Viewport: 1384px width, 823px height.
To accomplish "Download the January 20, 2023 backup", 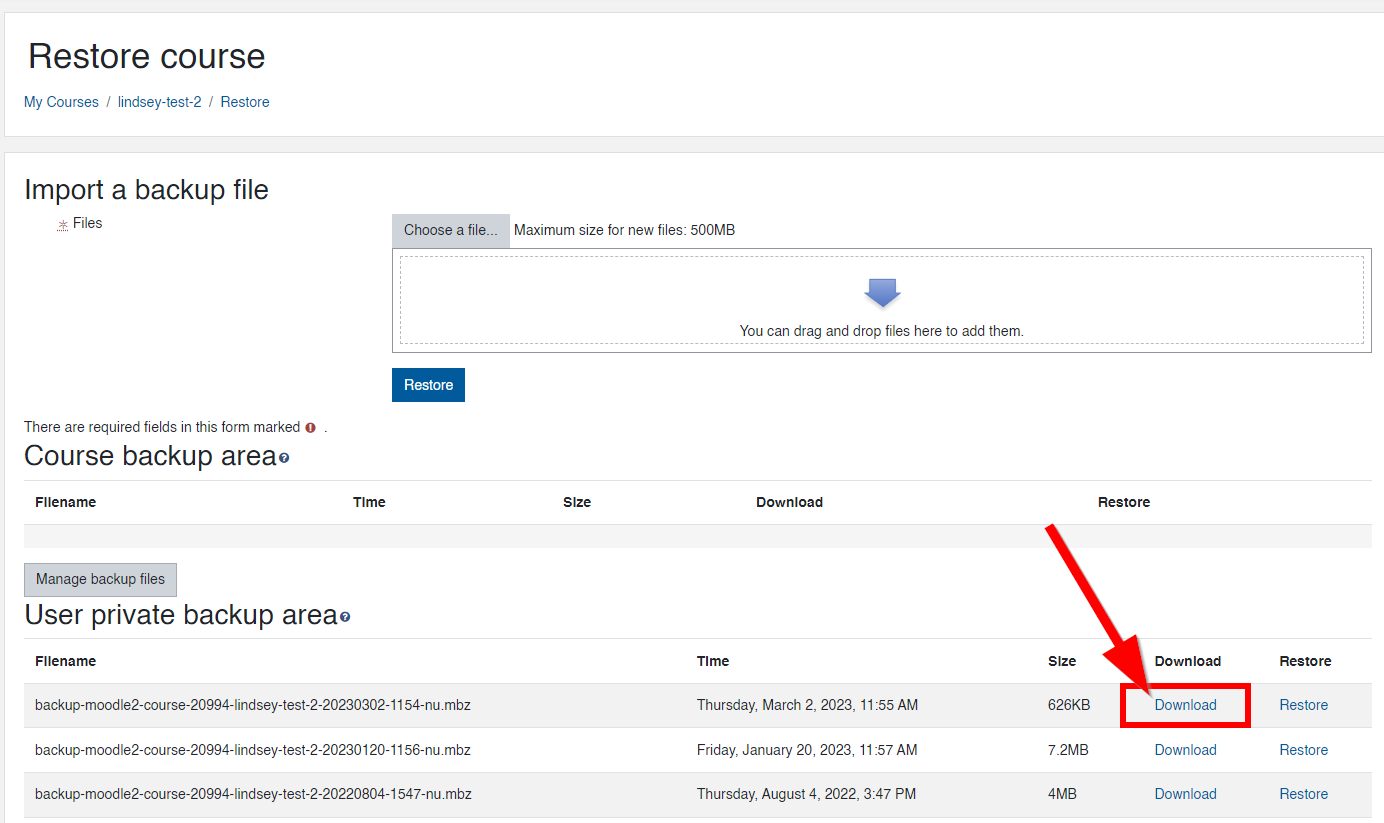I will pyautogui.click(x=1185, y=750).
